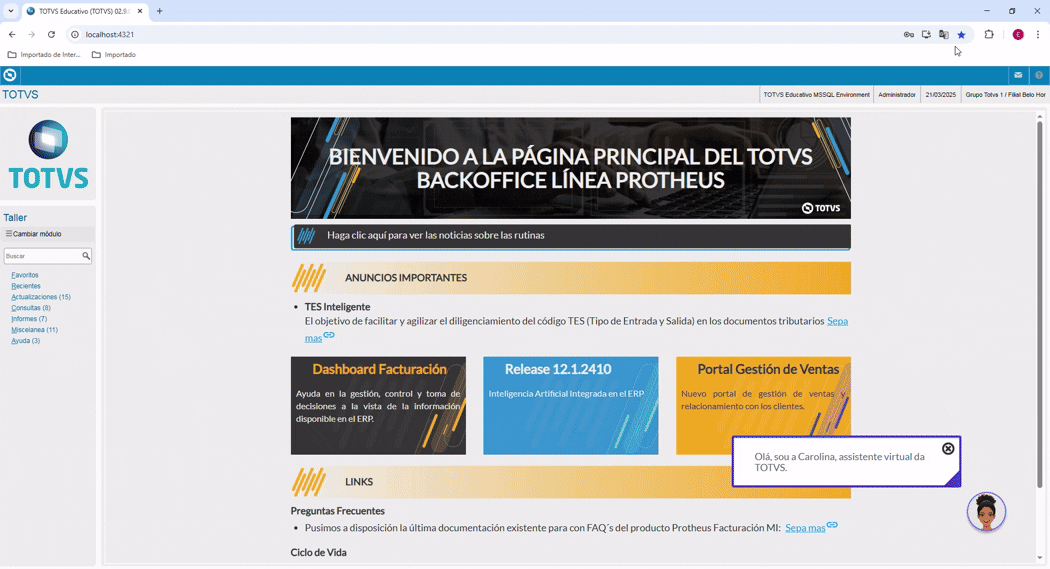The height and width of the screenshot is (569, 1050).
Task: Open the mail envelope icon
Action: pos(1018,75)
